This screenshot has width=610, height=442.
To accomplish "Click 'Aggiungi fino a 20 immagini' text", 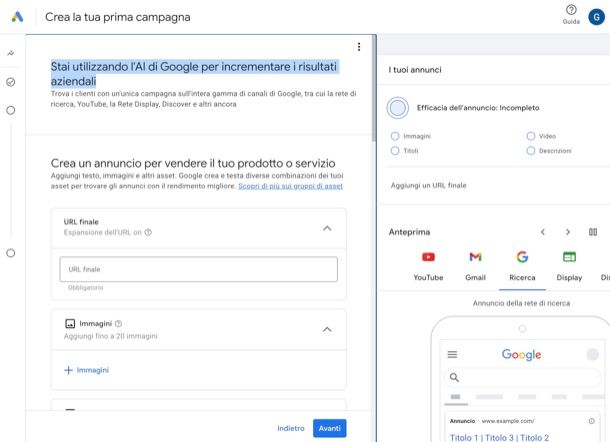I will click(110, 336).
